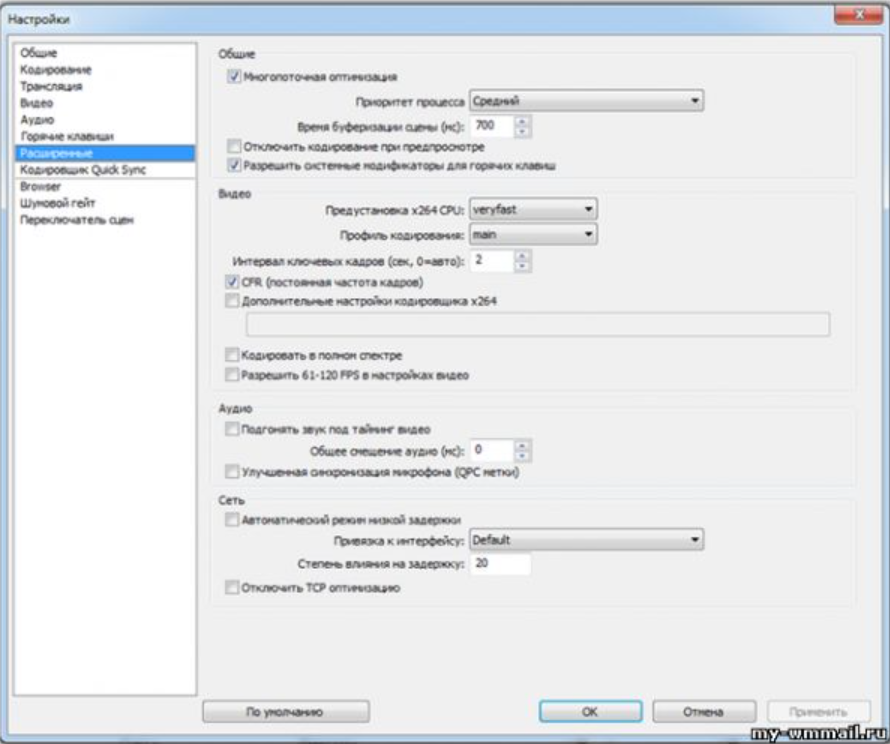The image size is (890, 744).
Task: Decrease keyframe interval with down arrow
Action: (x=522, y=267)
